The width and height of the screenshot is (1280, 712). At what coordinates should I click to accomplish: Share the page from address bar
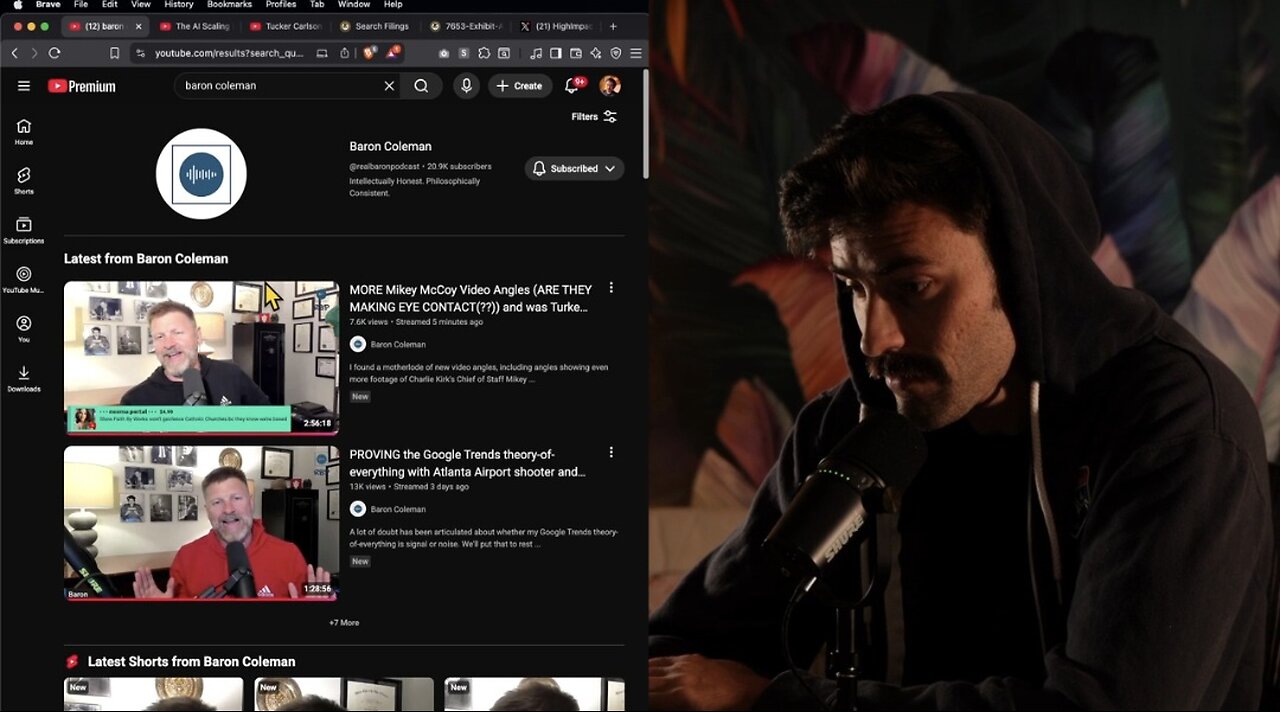(344, 53)
